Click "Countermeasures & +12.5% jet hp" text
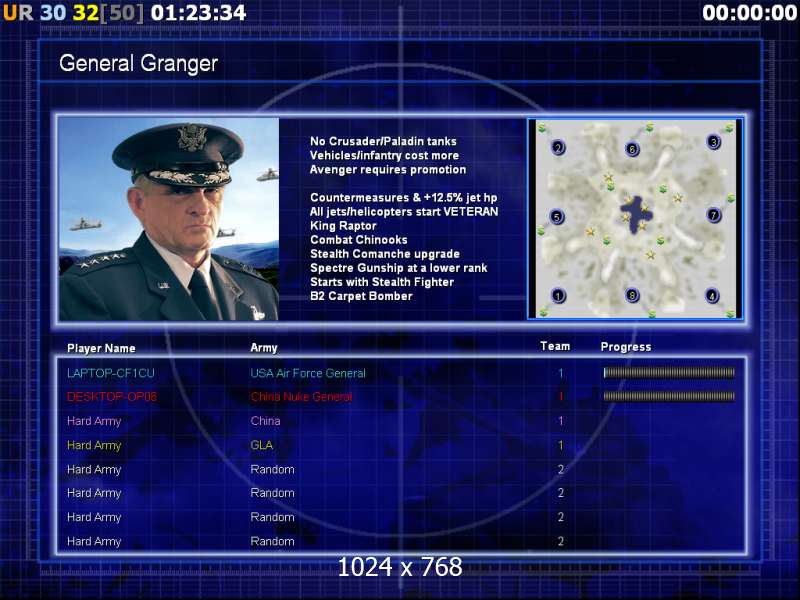Image resolution: width=800 pixels, height=600 pixels. (x=404, y=197)
